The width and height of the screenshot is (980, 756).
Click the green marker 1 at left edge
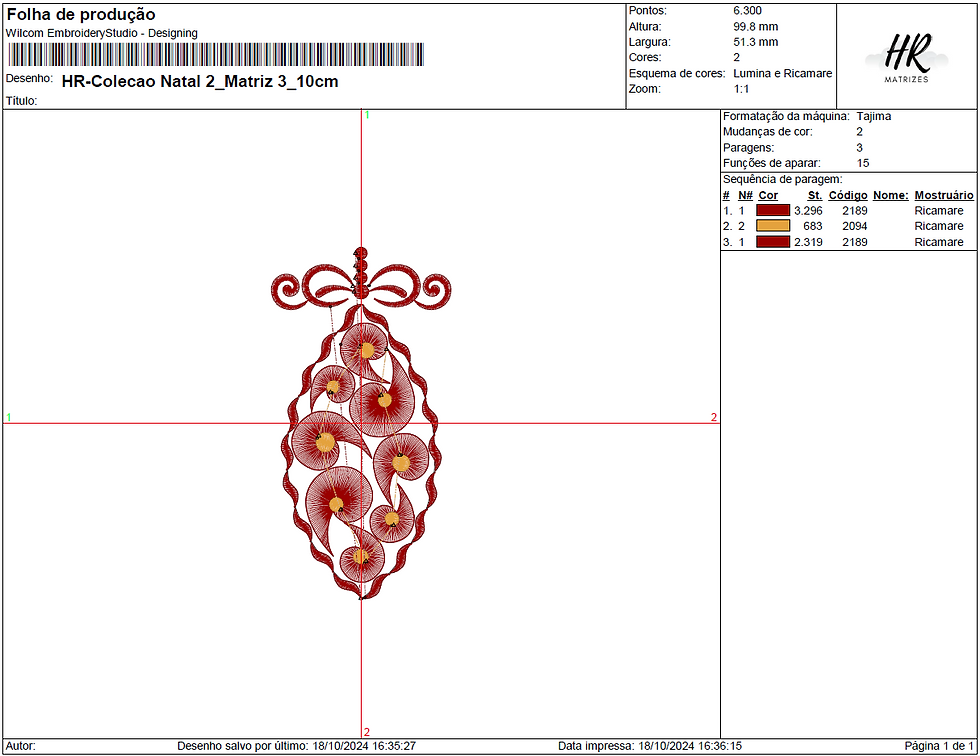pyautogui.click(x=9, y=417)
